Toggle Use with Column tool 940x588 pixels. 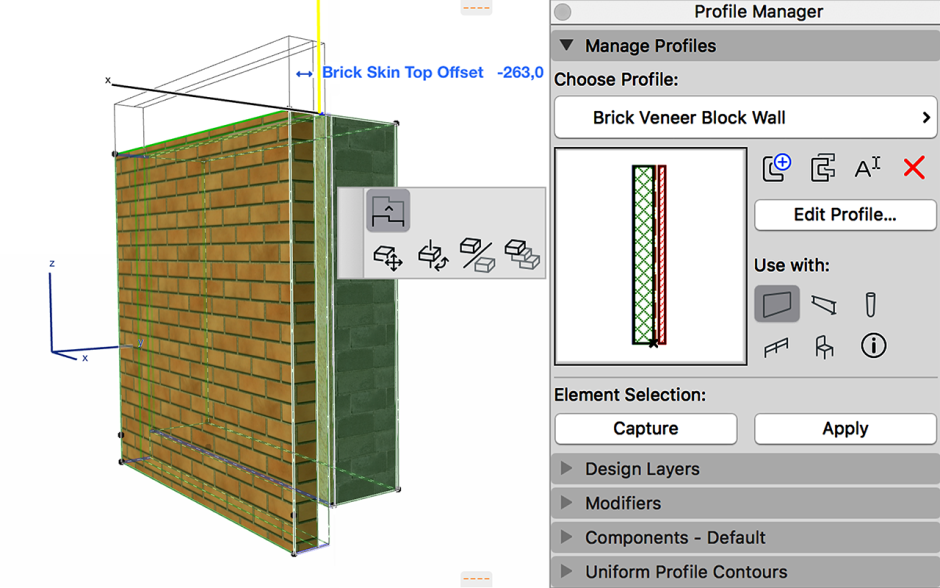tap(870, 304)
